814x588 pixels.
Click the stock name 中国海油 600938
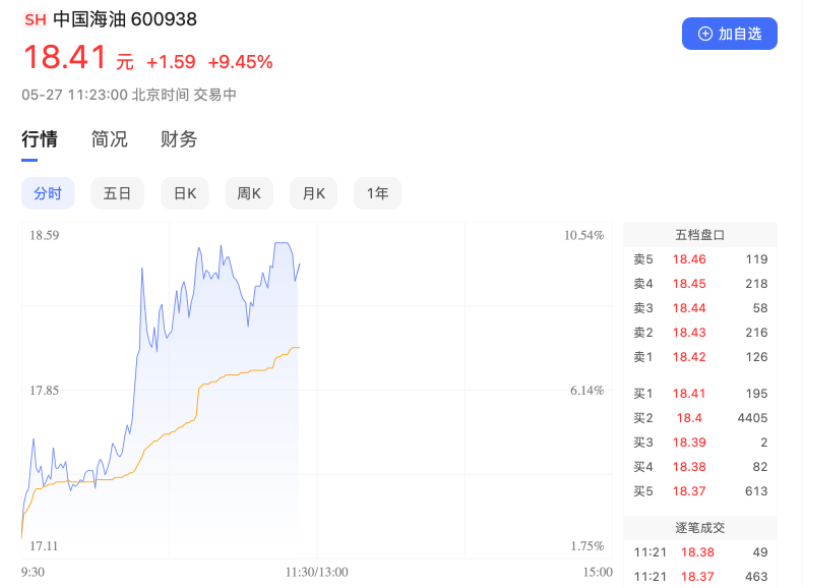tap(125, 20)
